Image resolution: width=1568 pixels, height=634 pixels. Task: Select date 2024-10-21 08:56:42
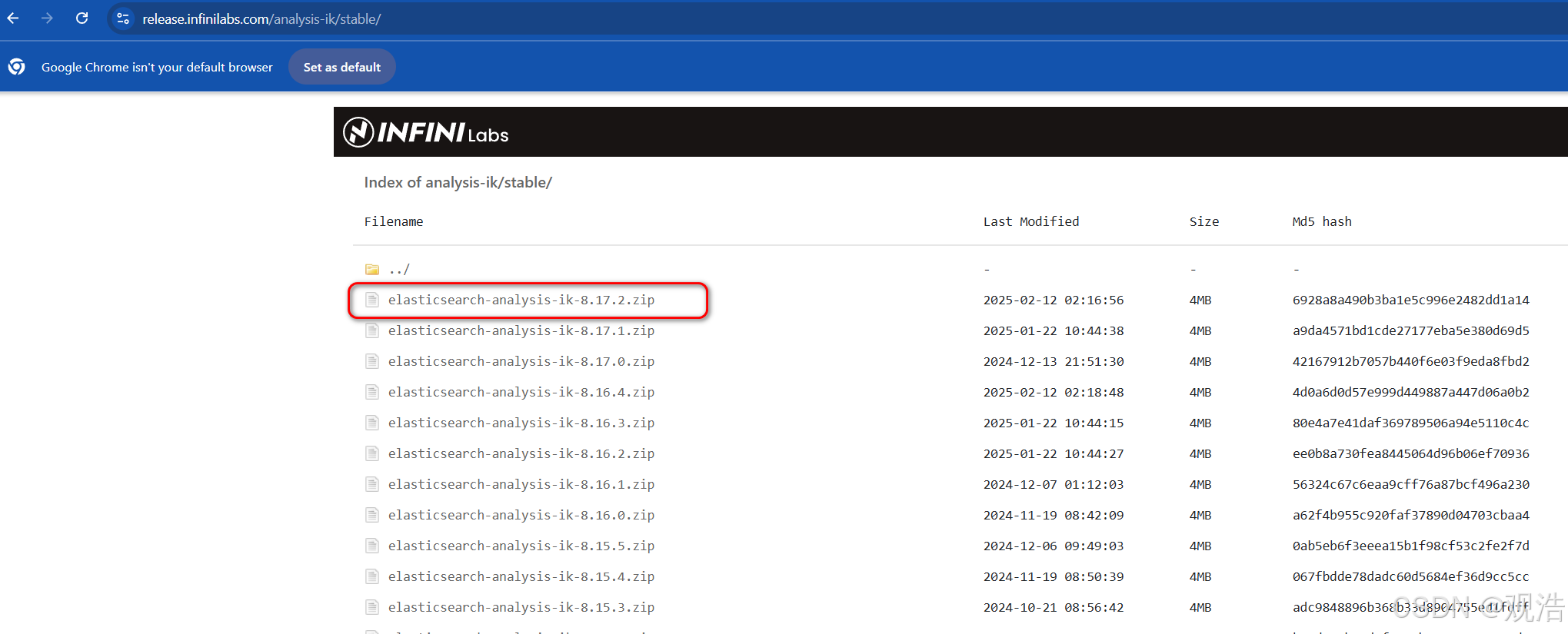tap(1054, 607)
